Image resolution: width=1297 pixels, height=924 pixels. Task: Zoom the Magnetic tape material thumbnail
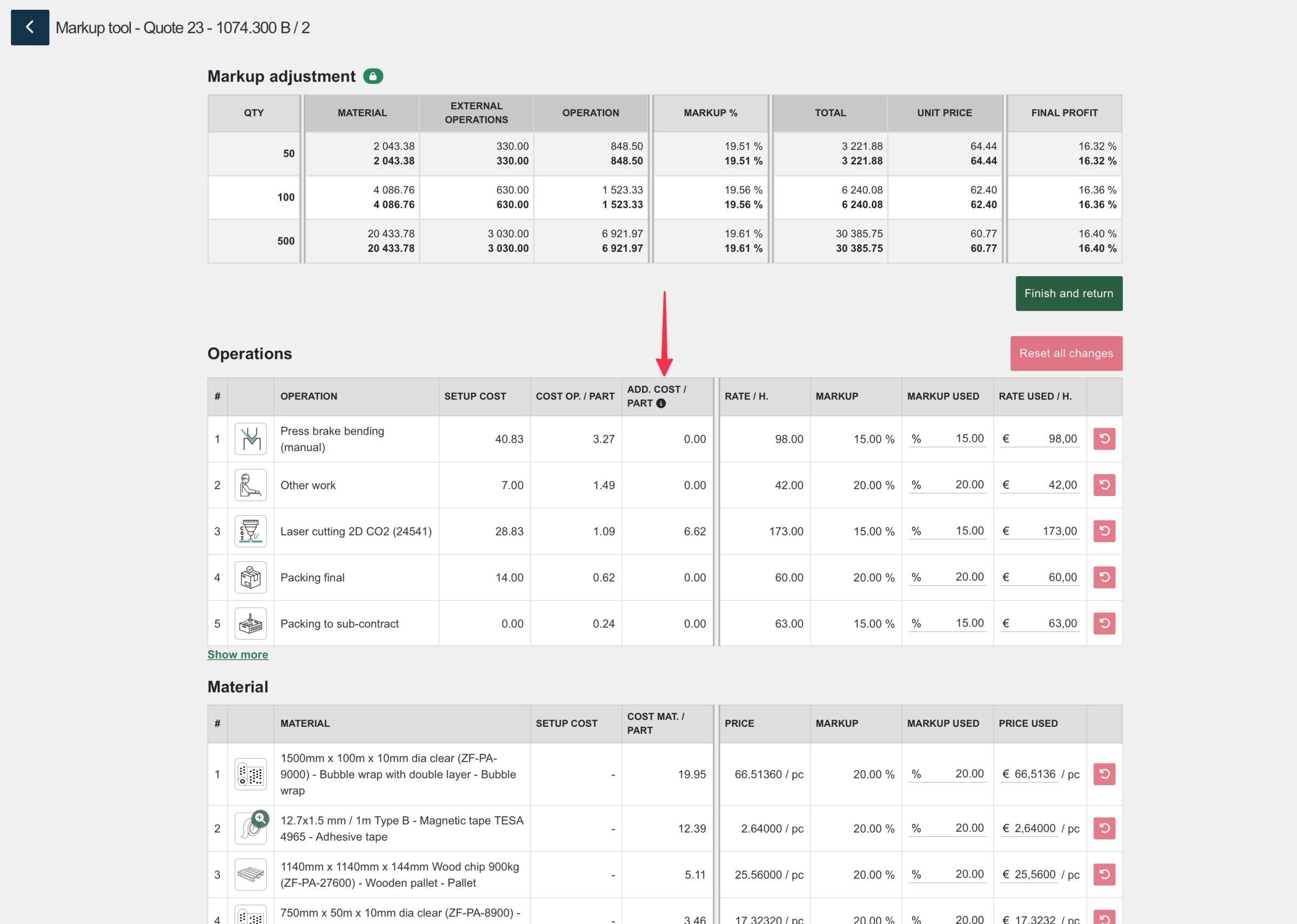point(260,818)
